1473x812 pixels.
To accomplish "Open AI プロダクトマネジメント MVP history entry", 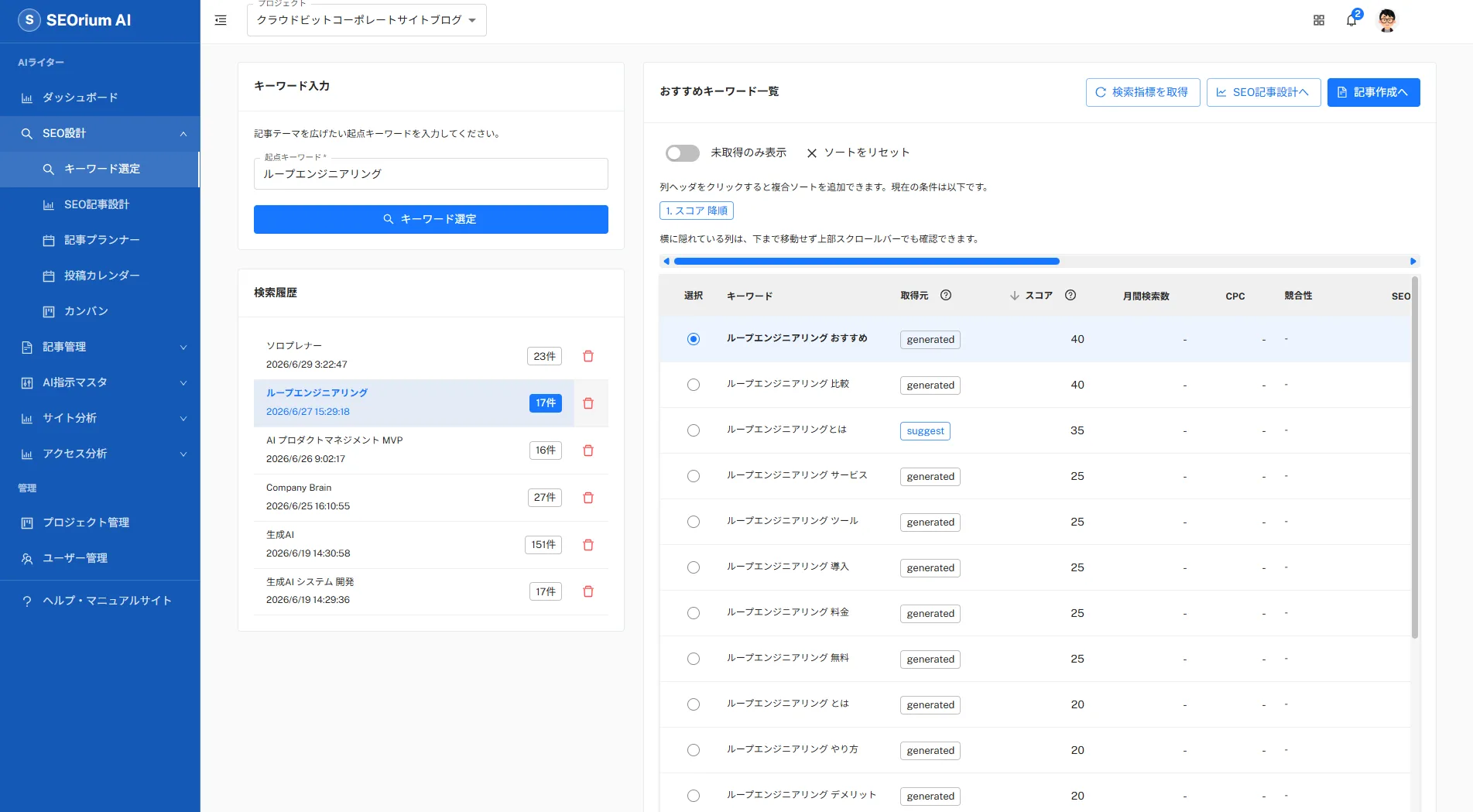I will click(x=414, y=450).
